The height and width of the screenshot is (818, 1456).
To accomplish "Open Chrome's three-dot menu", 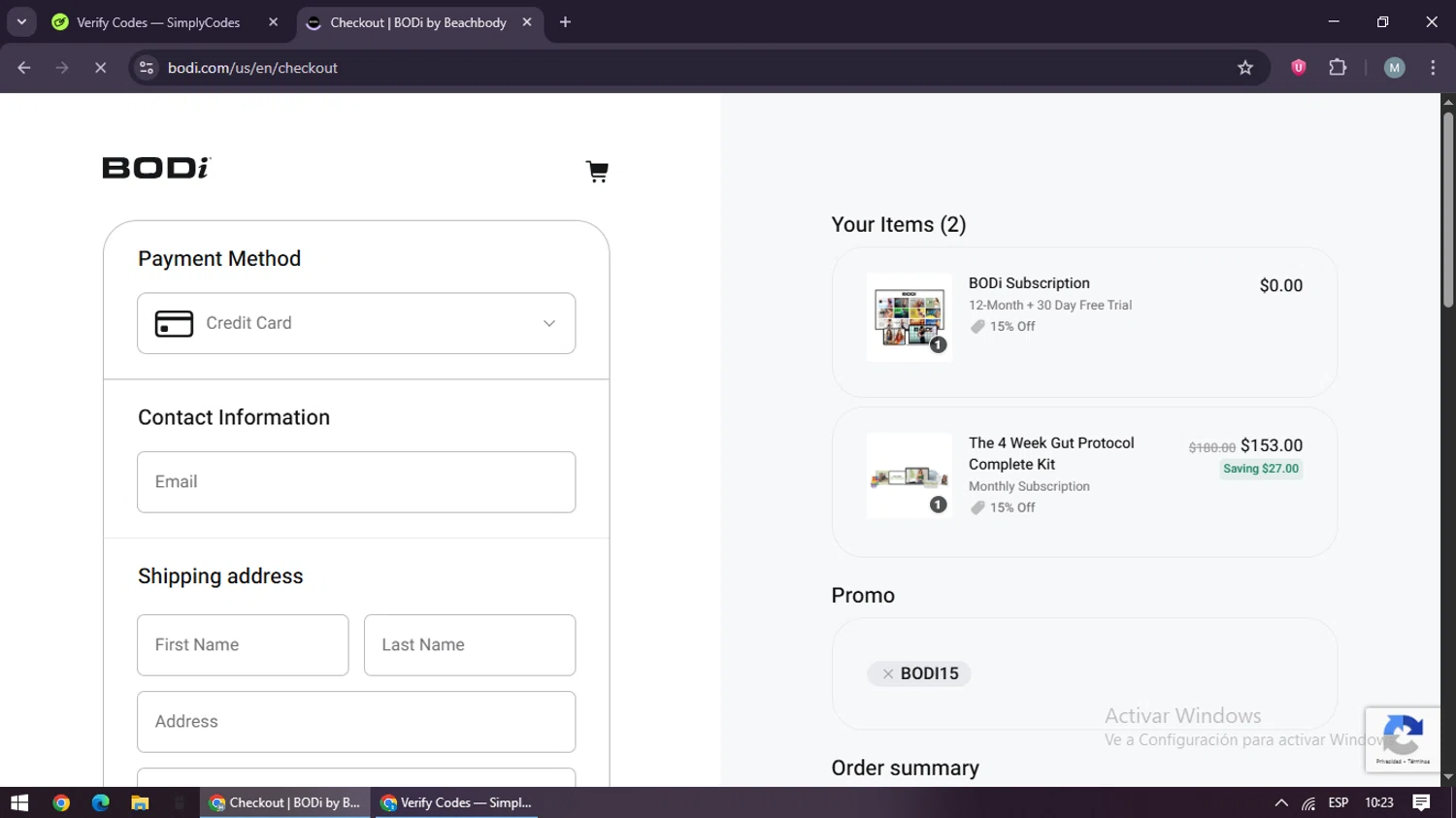I will [1433, 68].
